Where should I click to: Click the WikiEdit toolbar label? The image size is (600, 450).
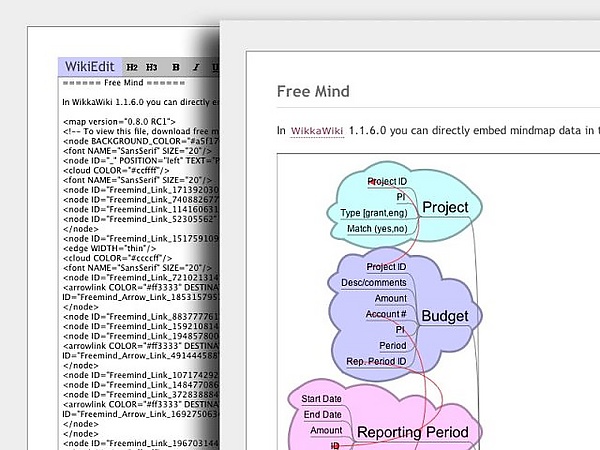(x=90, y=66)
